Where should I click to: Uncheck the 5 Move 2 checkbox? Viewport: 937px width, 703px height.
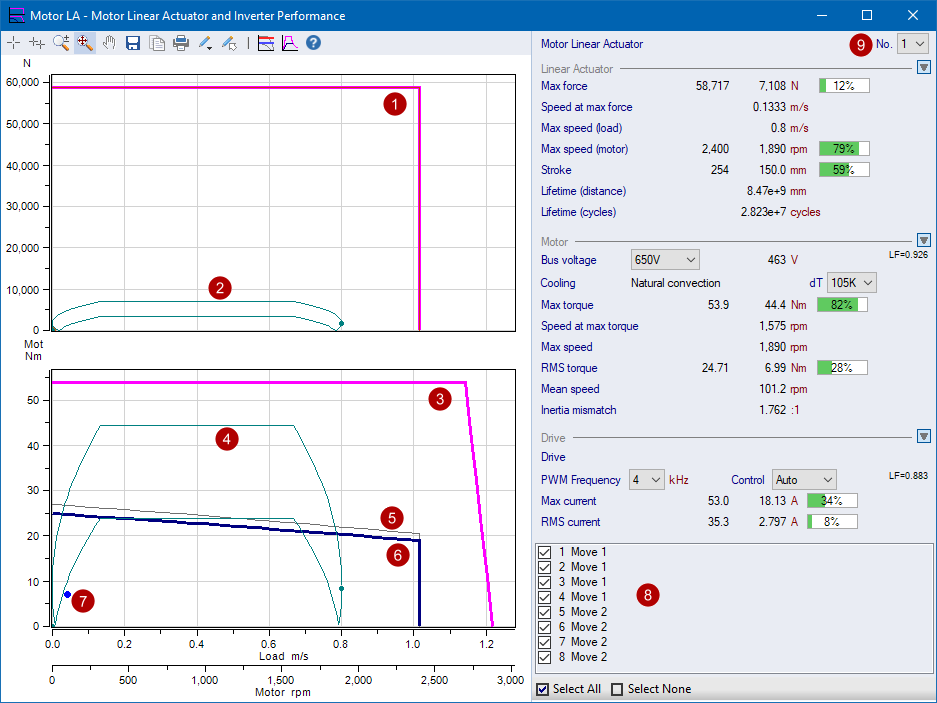[545, 612]
